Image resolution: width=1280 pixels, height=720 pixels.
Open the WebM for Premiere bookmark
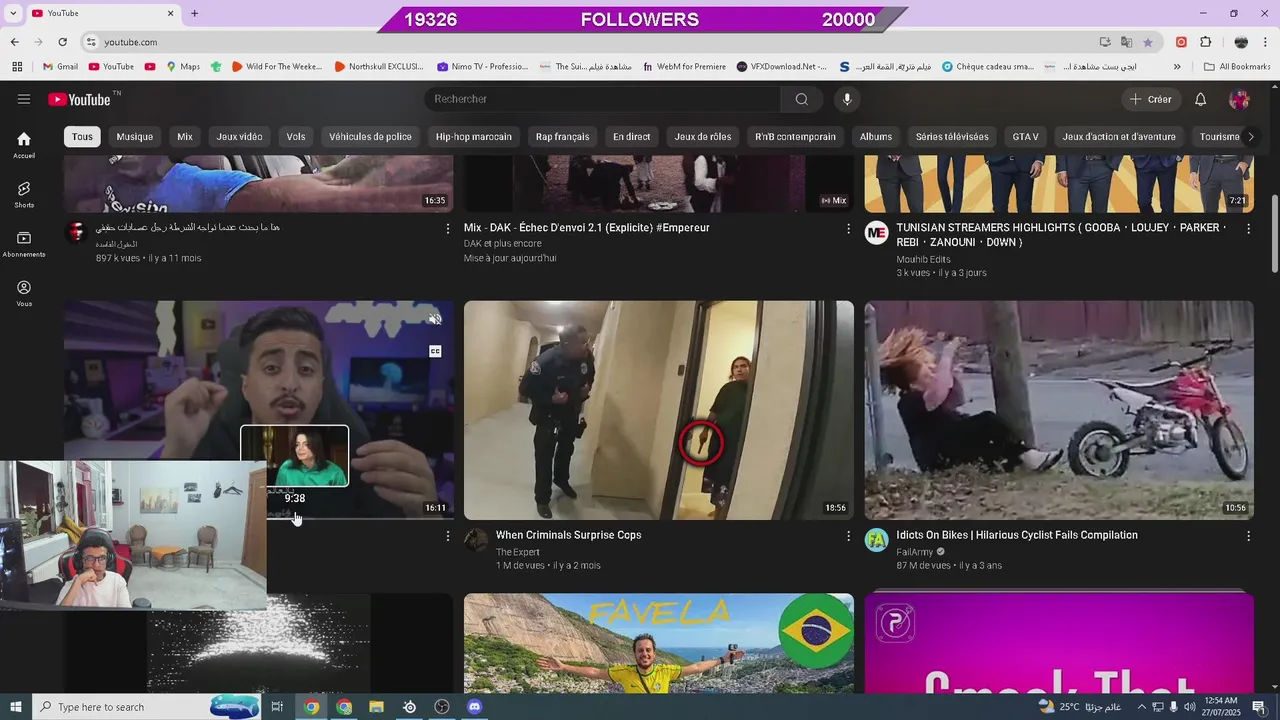pyautogui.click(x=684, y=67)
